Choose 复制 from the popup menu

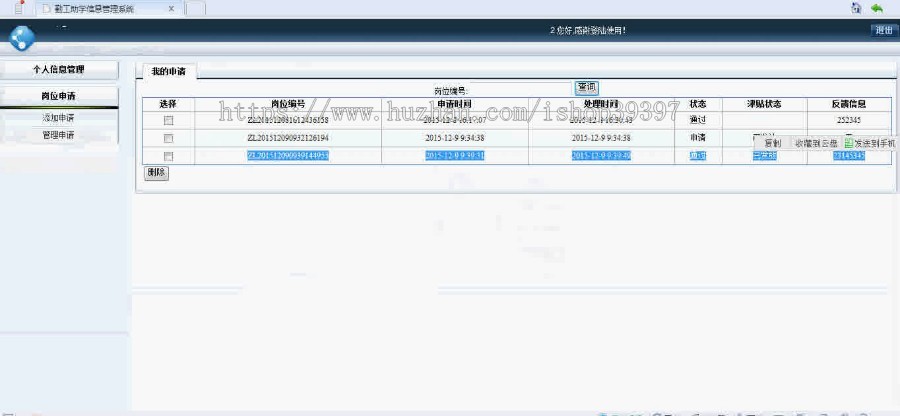773,143
